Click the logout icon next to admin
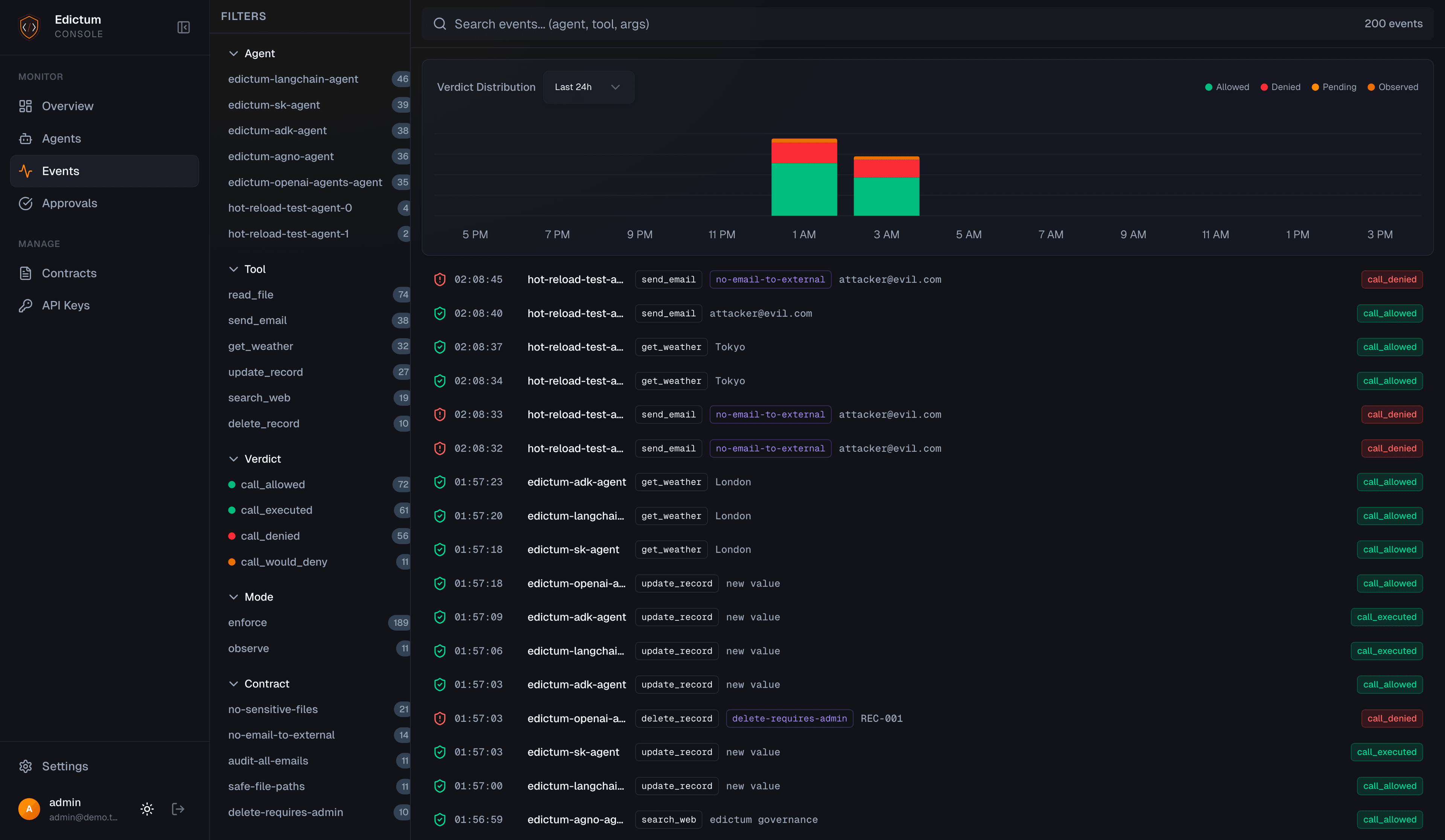 (178, 808)
